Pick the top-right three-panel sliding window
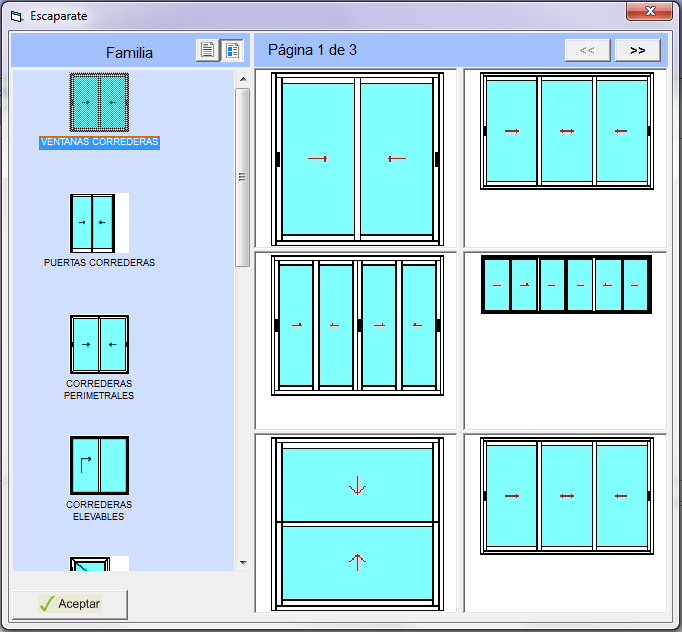This screenshot has width=682, height=632. [x=566, y=130]
